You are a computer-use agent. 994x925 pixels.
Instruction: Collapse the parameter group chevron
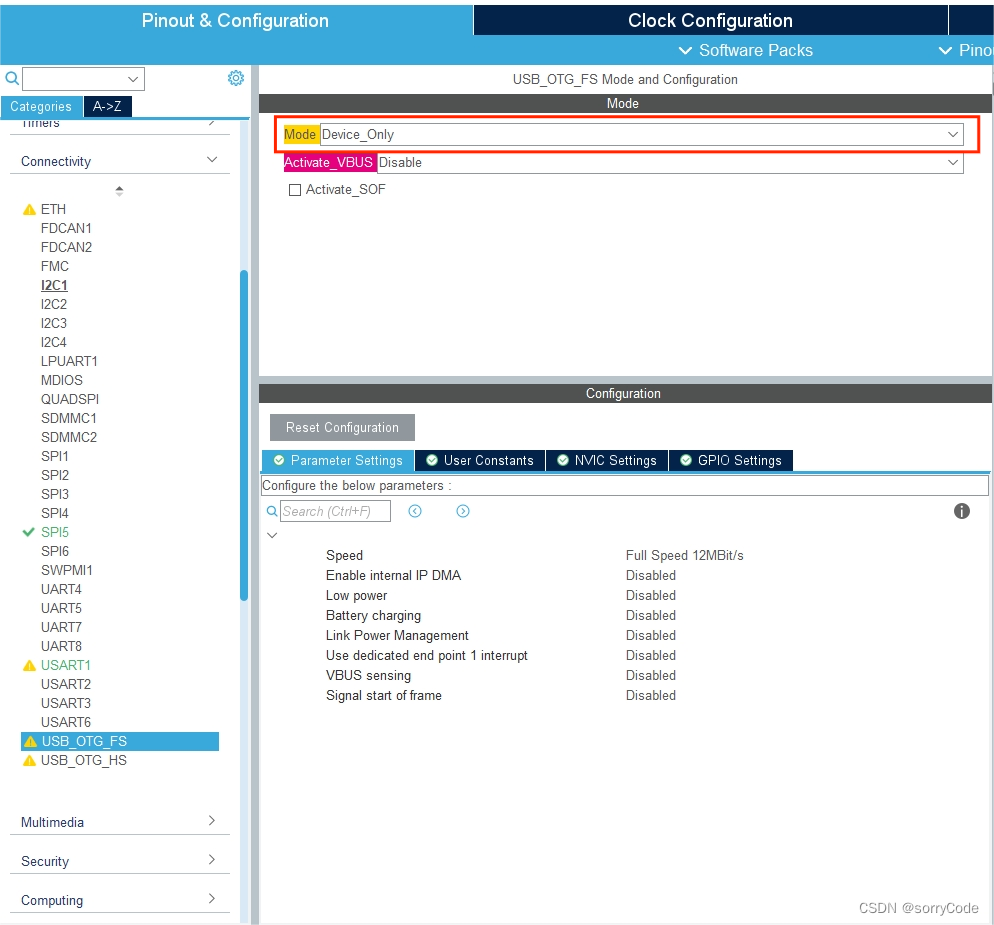(272, 535)
